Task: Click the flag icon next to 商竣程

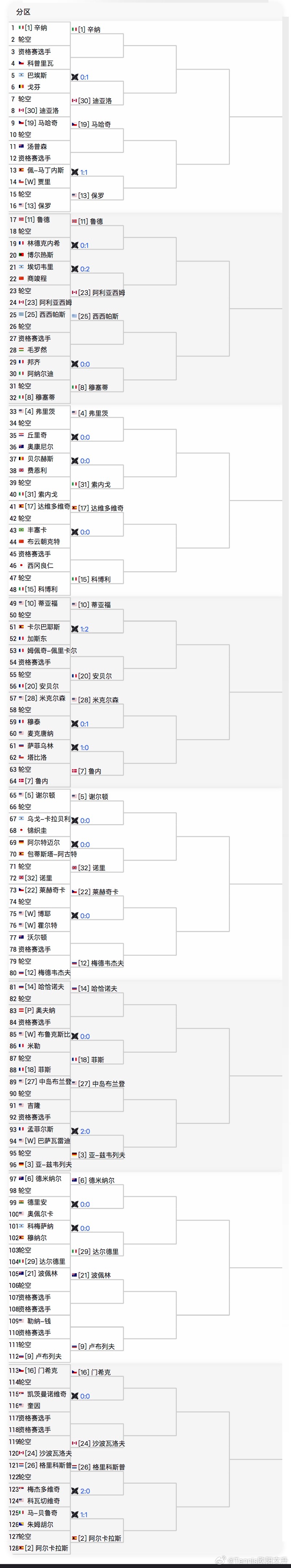Action: [x=21, y=278]
